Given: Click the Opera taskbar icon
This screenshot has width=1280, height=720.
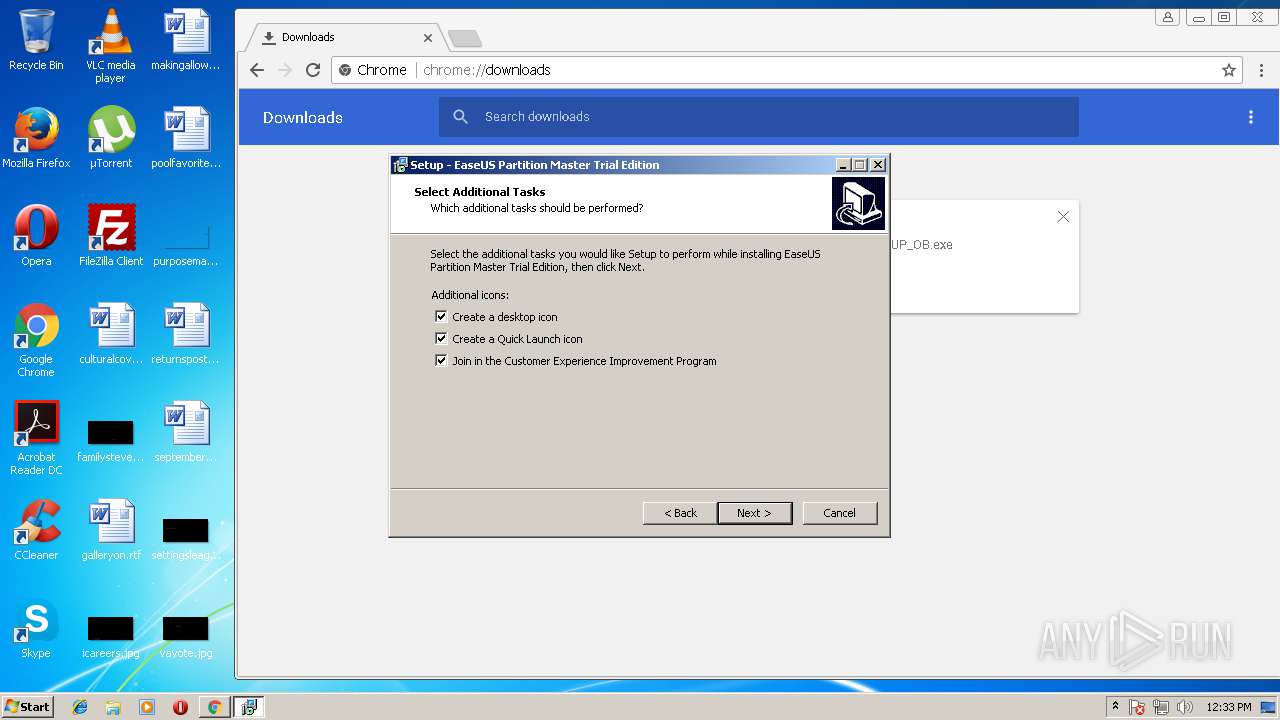Looking at the screenshot, I should (x=180, y=707).
